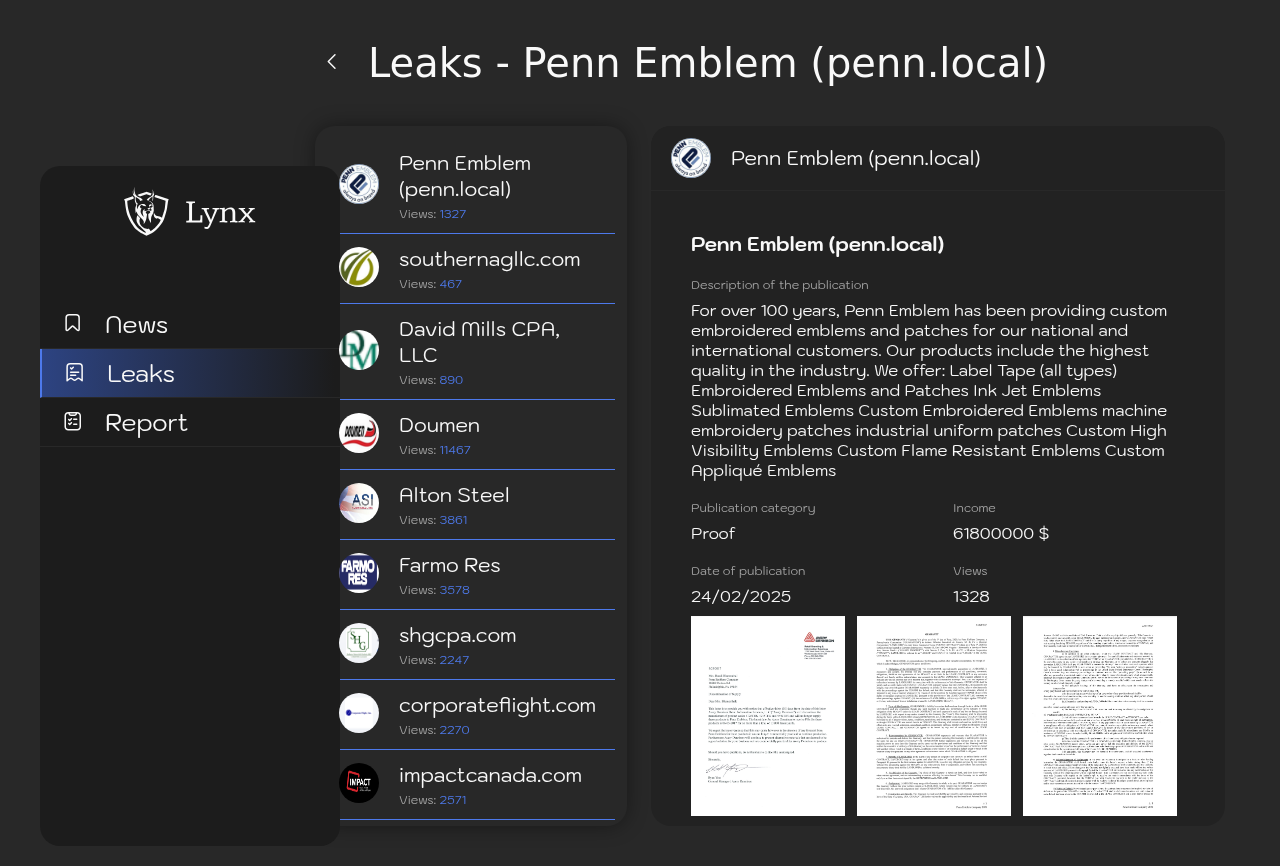The image size is (1280, 866).
Task: Open the second document page thumbnail
Action: [934, 716]
